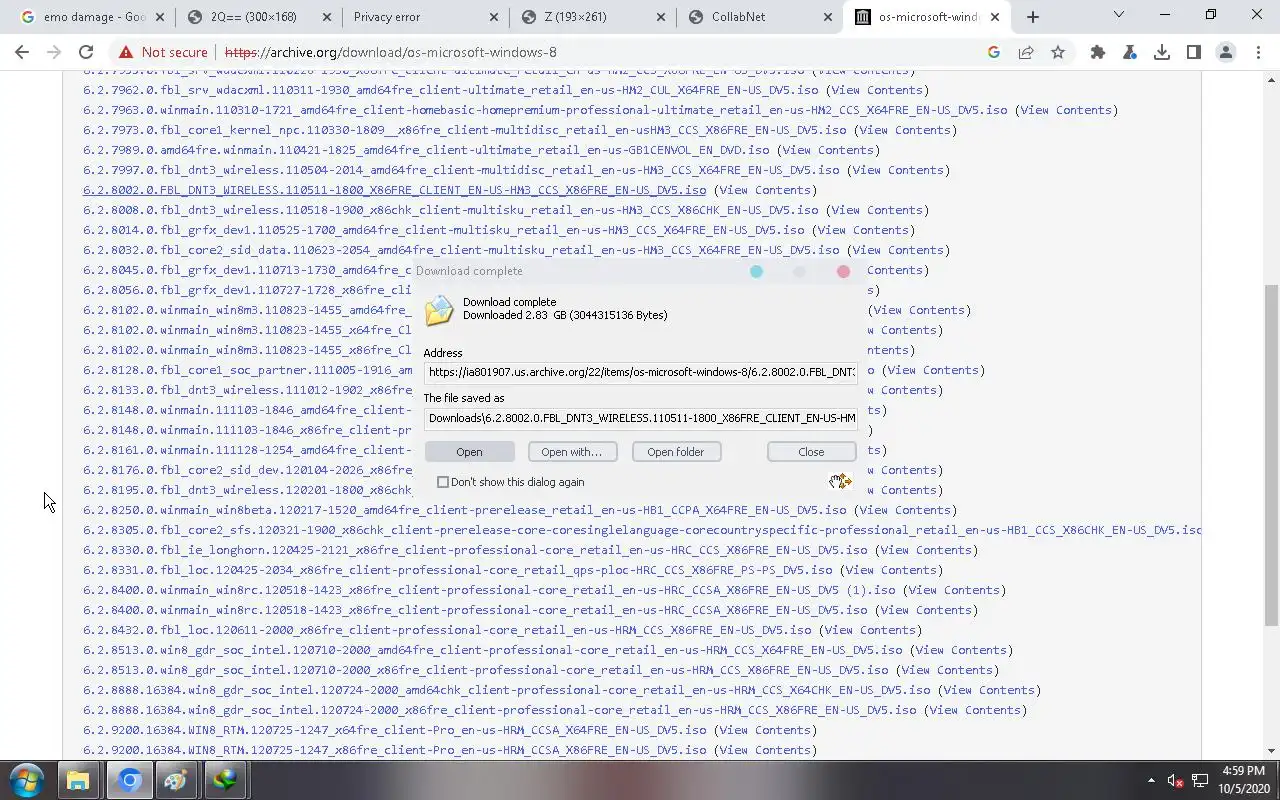
Task: Check 'Don't show this dialog again'
Action: click(x=443, y=482)
